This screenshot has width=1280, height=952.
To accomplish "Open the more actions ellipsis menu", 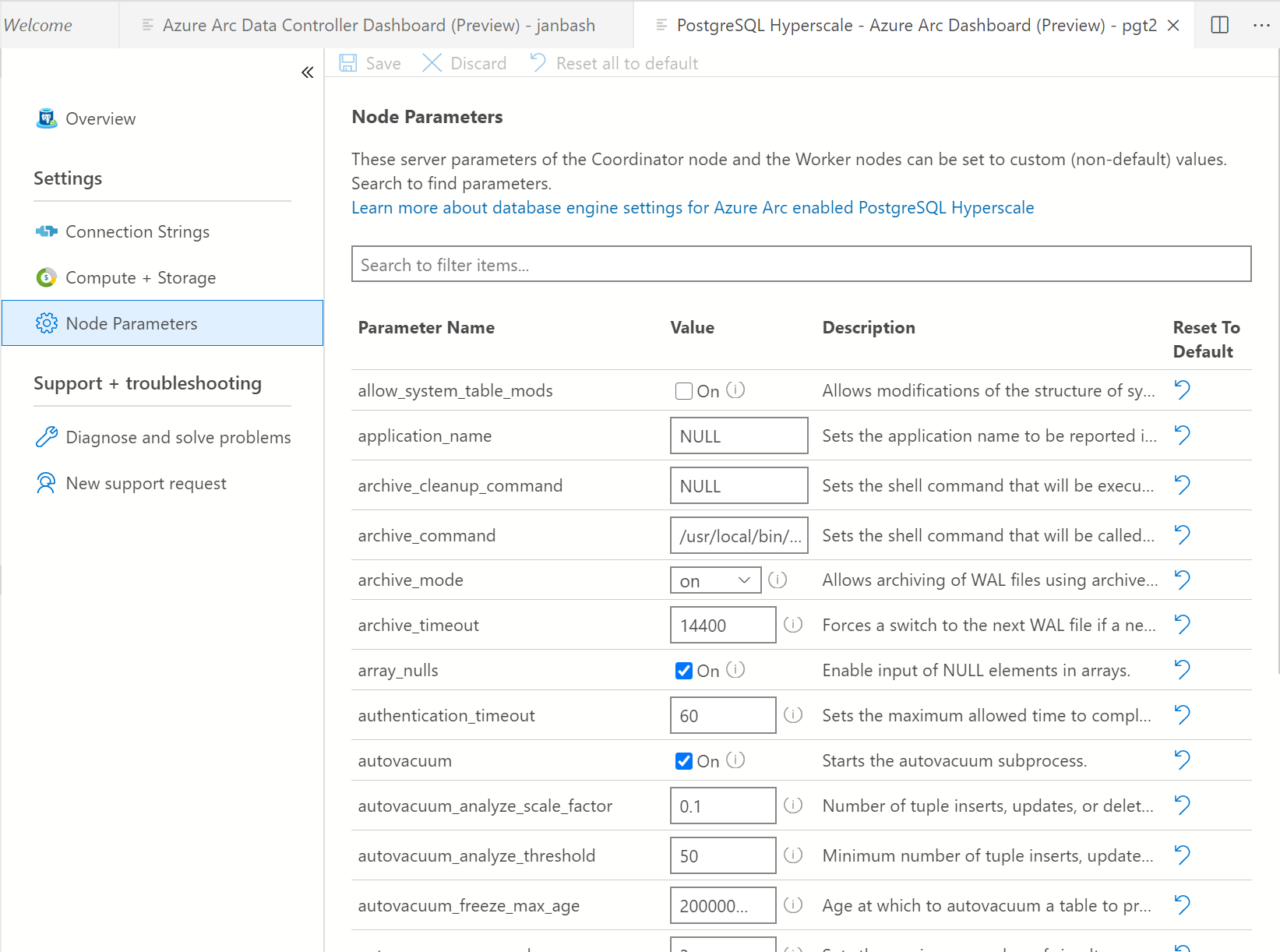I will coord(1263,26).
